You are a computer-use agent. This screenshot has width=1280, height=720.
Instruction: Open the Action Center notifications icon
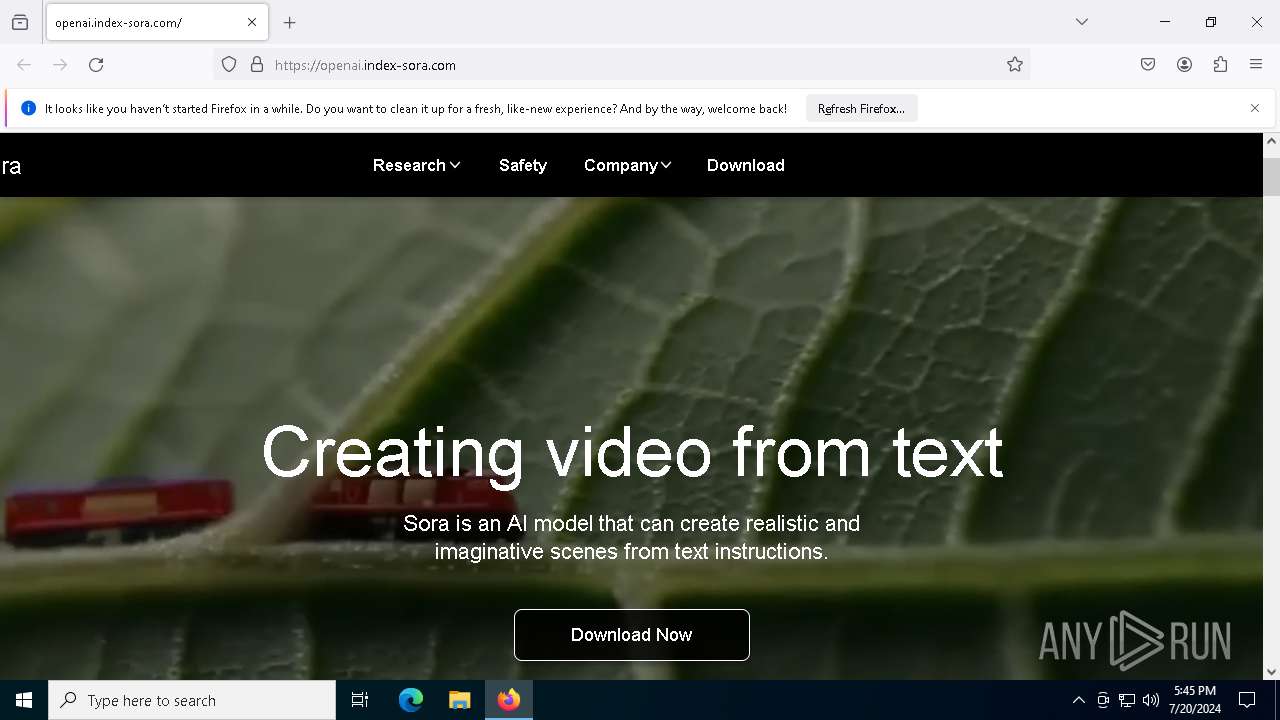1247,700
